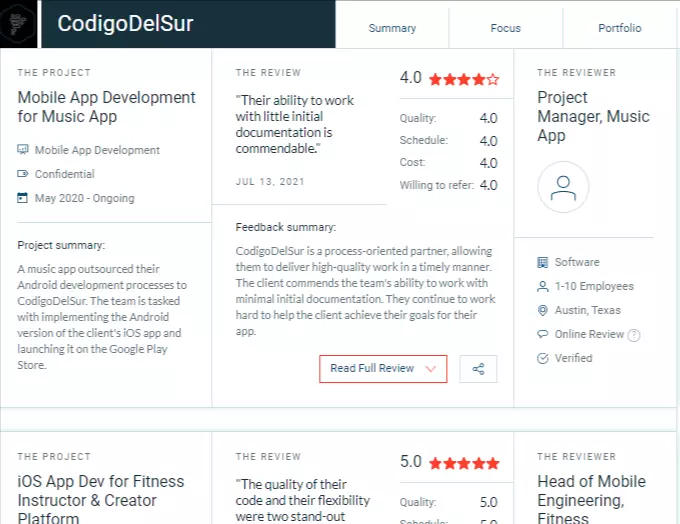The width and height of the screenshot is (680, 524).
Task: Click the 'Feedback summary:' heading
Action: click(285, 227)
